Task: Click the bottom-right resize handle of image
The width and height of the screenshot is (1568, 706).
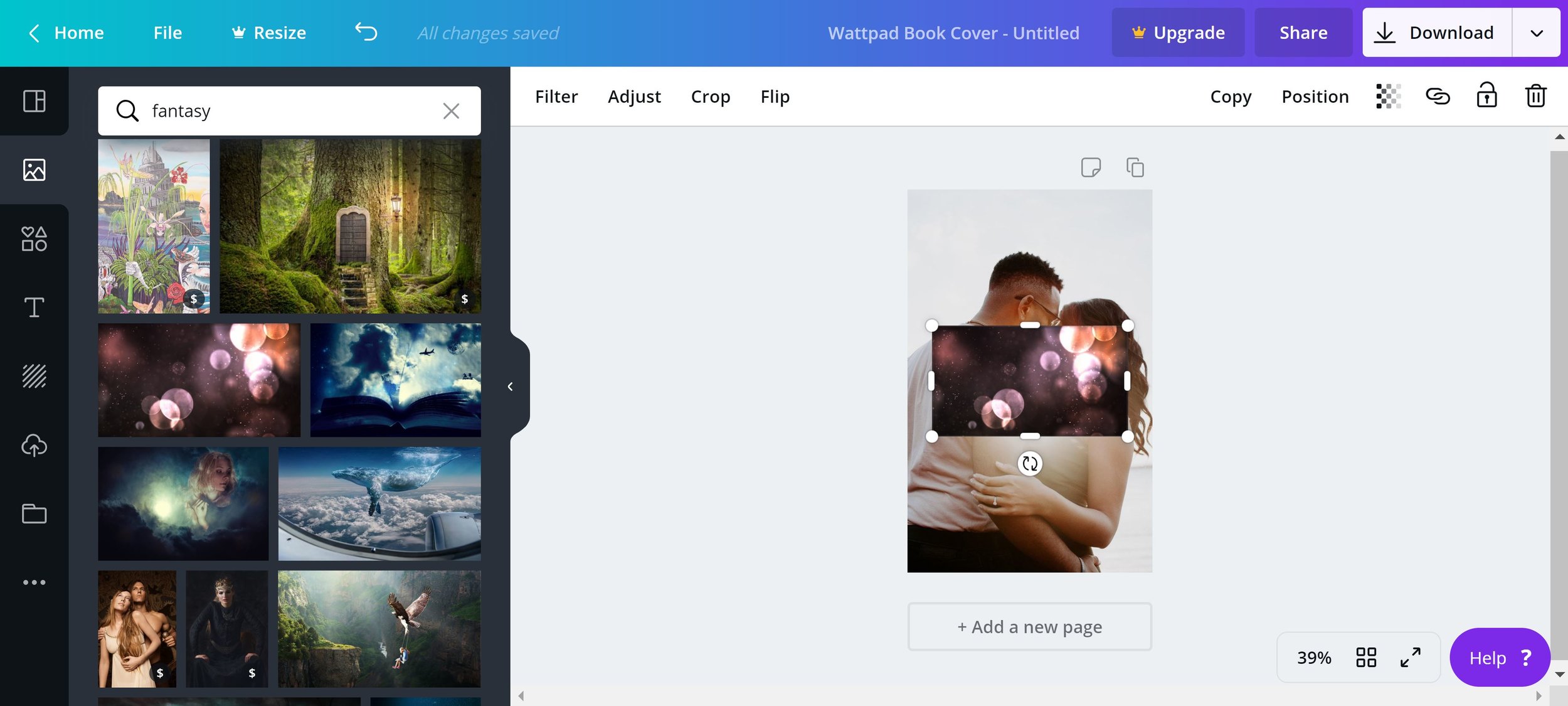Action: tap(1127, 436)
